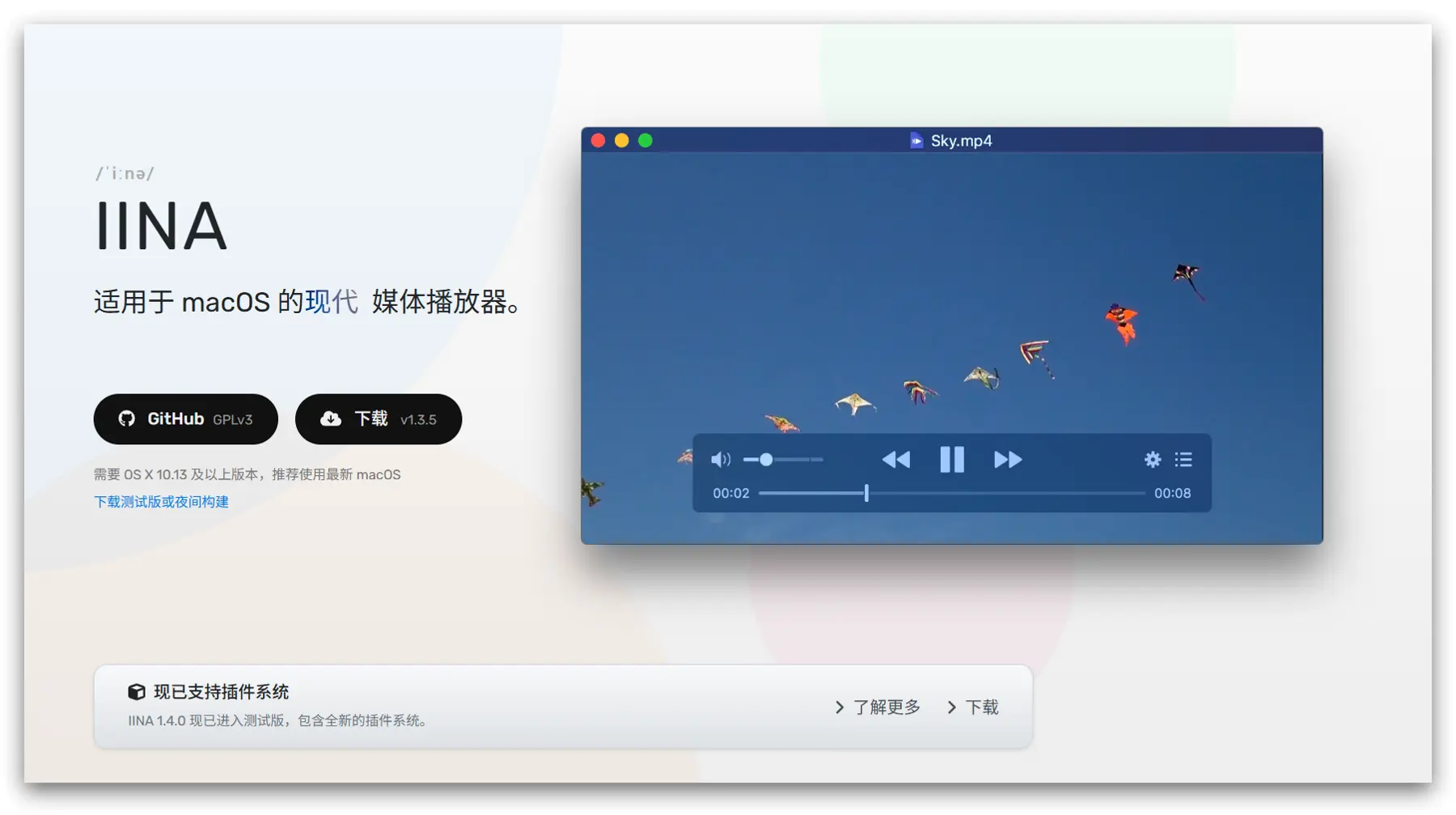Click the GitHub octocat logo icon

(127, 418)
